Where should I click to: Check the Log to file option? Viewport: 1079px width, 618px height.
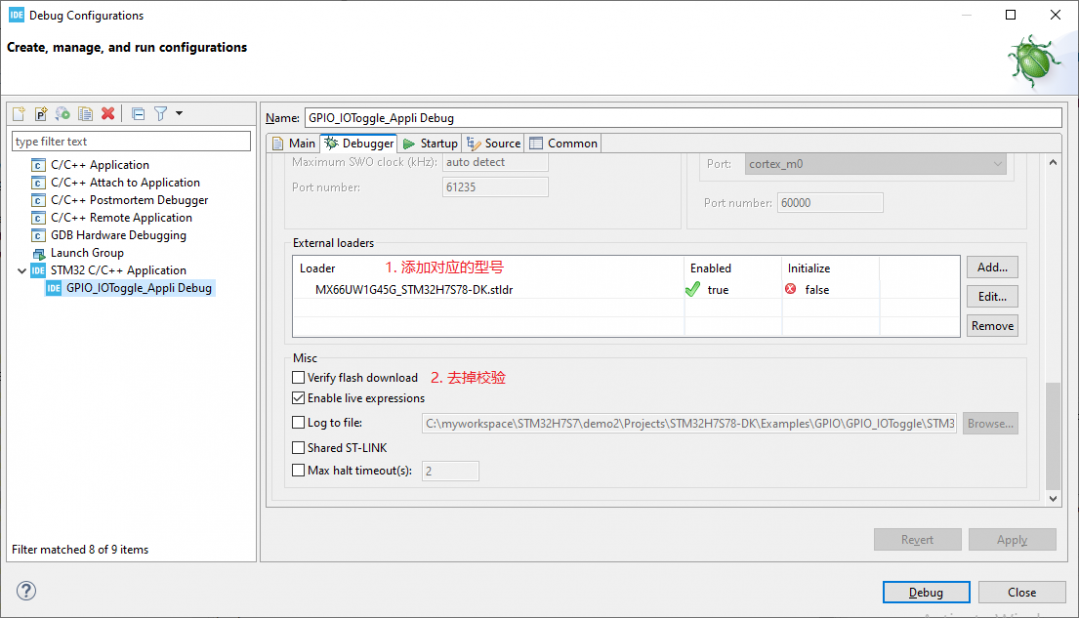click(298, 423)
